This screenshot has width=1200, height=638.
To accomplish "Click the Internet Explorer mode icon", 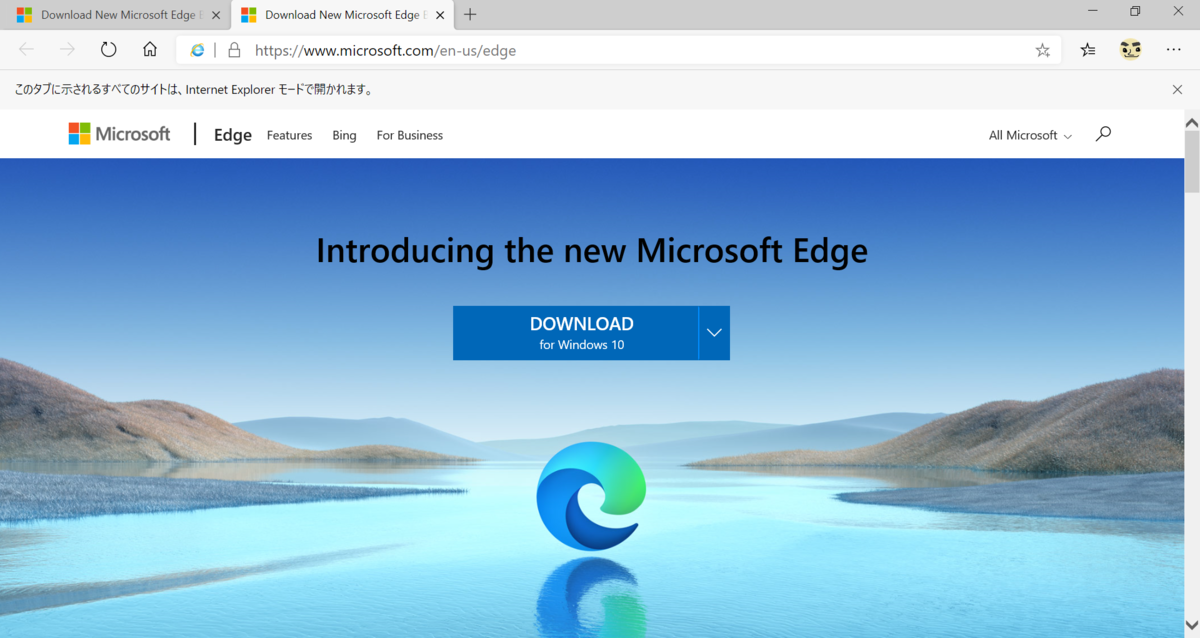I will pos(197,50).
